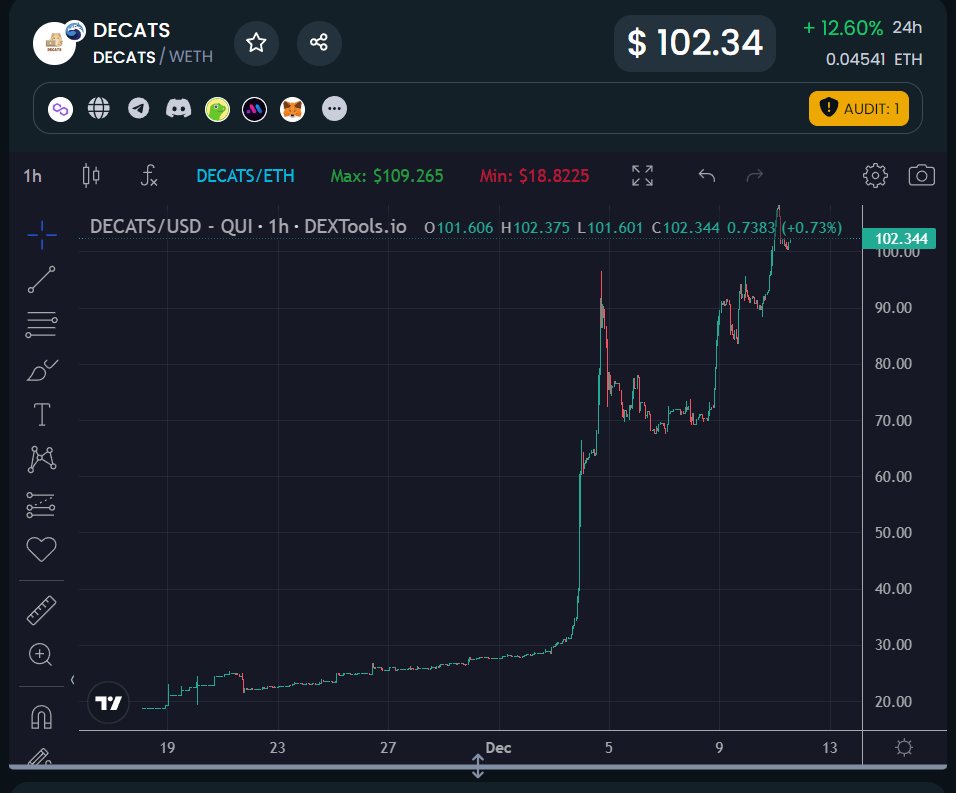The height and width of the screenshot is (793, 956).
Task: Select the text annotation tool
Action: 41,414
